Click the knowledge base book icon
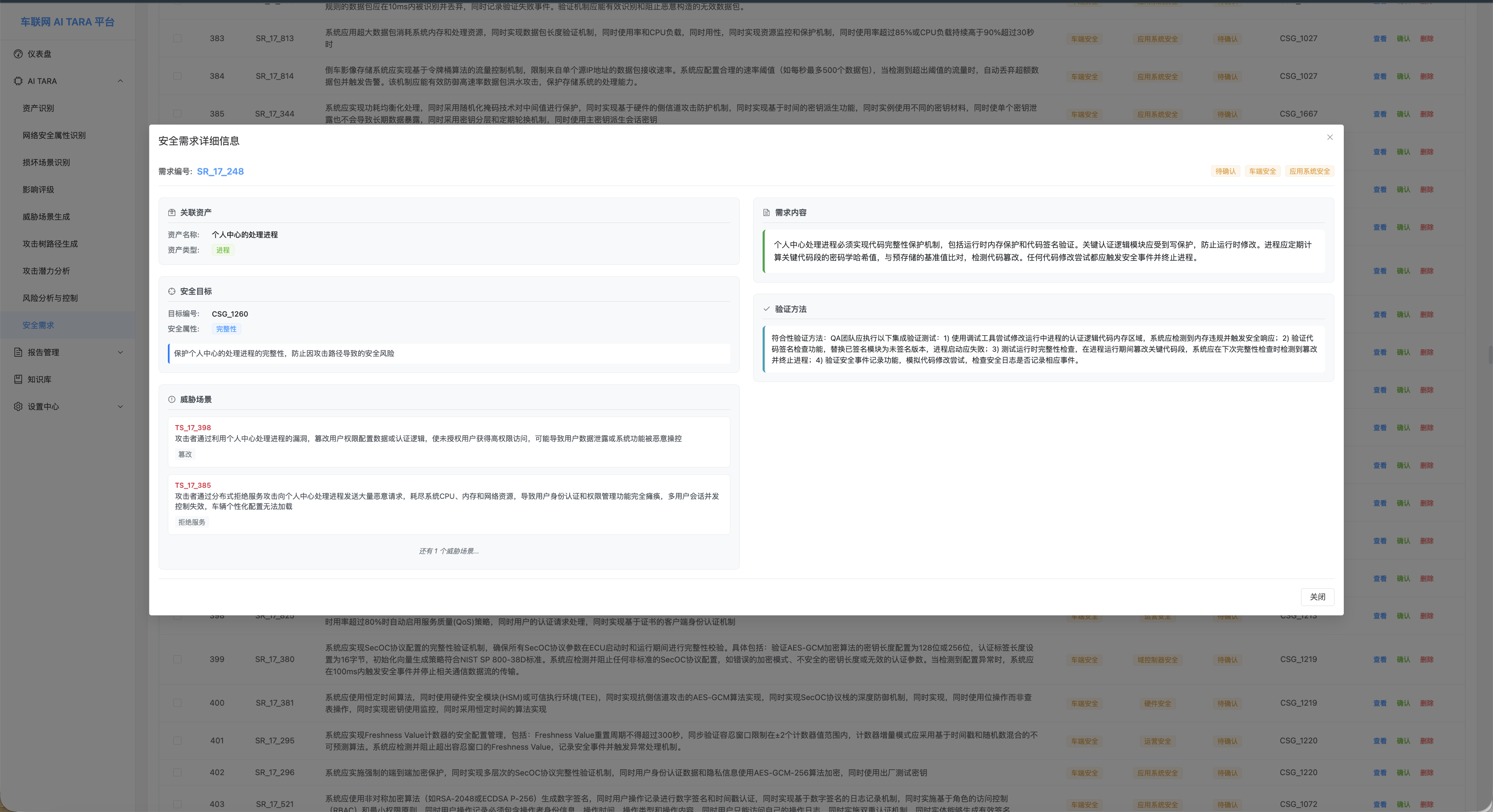The height and width of the screenshot is (812, 1493). click(x=18, y=379)
